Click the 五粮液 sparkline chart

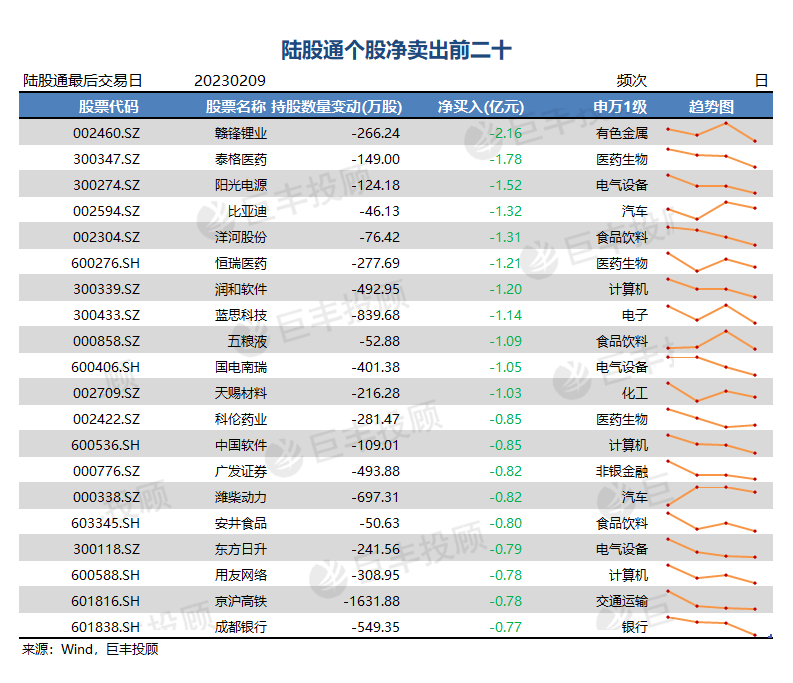tap(711, 340)
